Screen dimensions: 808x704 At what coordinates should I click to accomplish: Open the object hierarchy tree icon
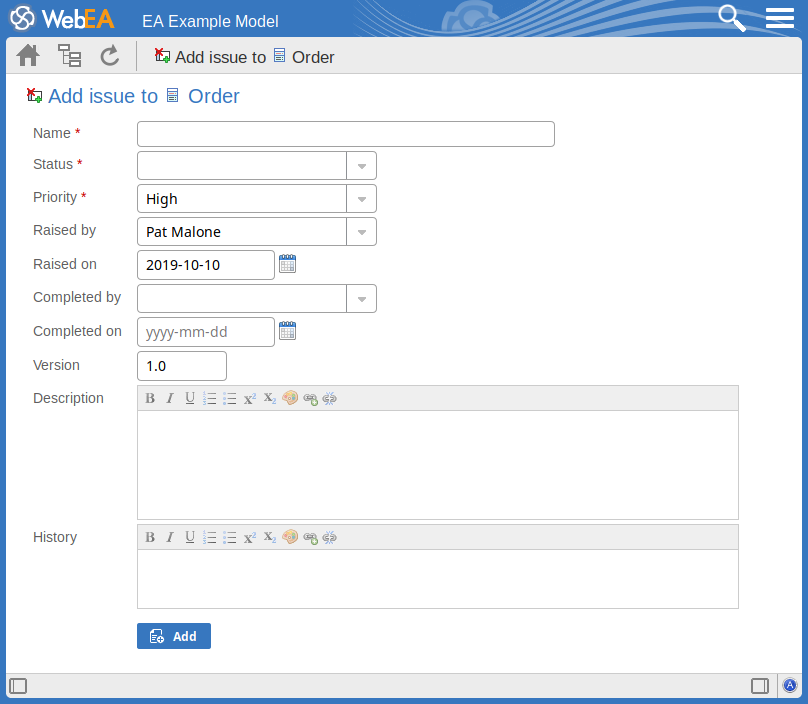point(69,56)
